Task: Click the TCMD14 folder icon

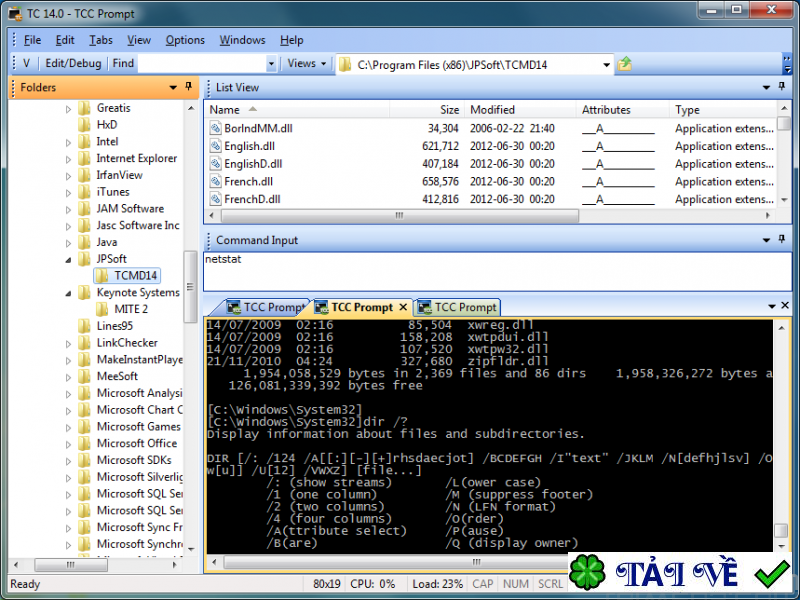Action: pyautogui.click(x=102, y=276)
